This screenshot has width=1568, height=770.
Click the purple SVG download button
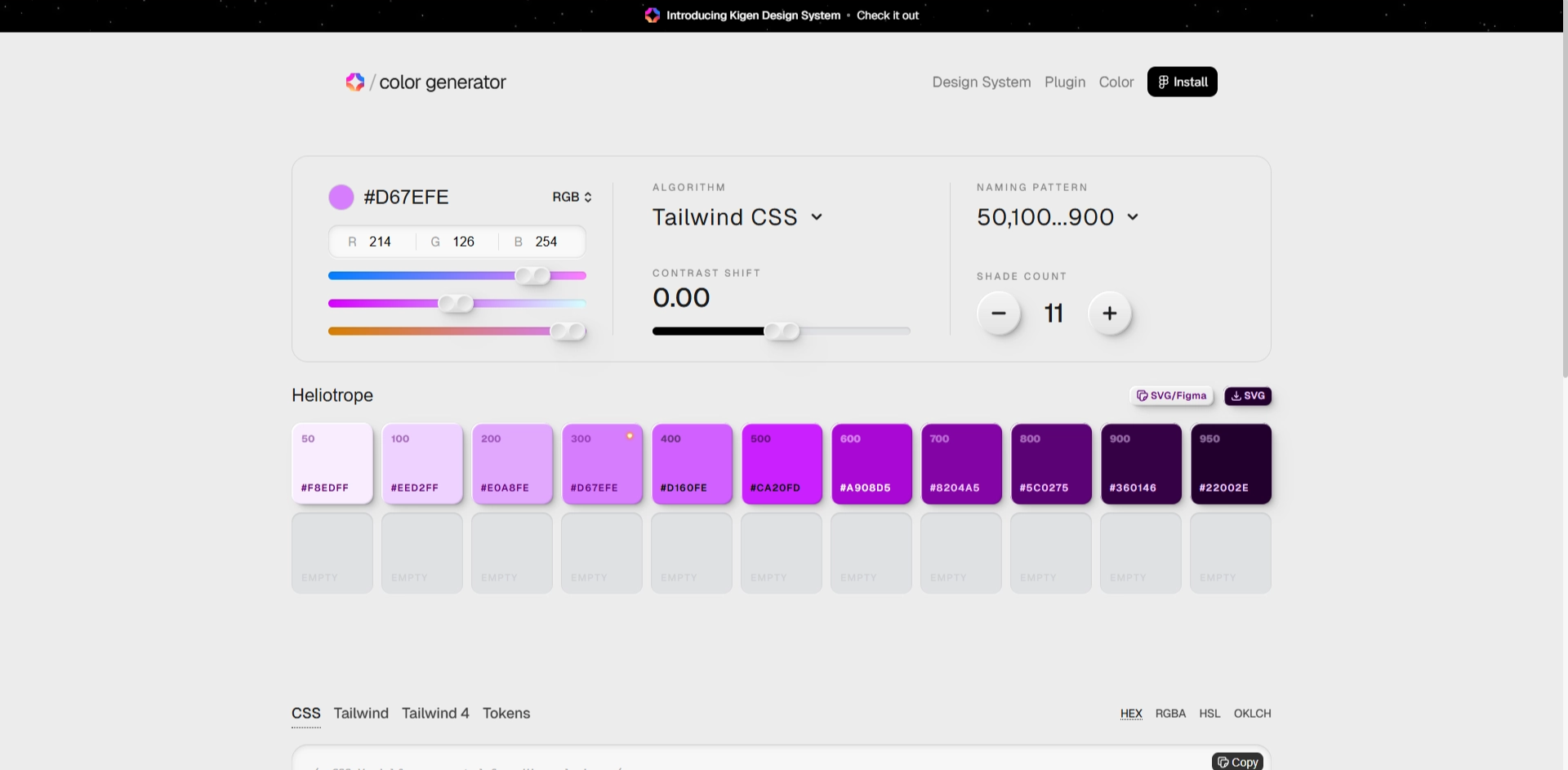coord(1248,396)
